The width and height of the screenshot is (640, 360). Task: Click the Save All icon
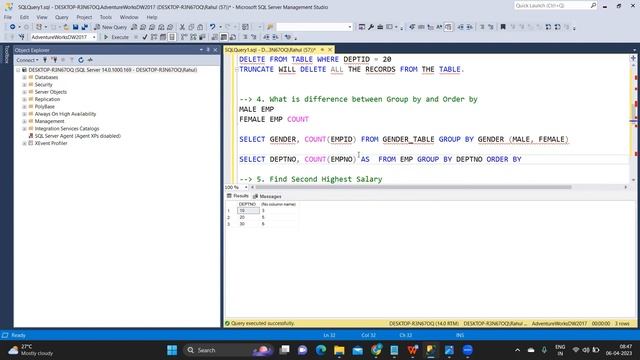[84, 27]
